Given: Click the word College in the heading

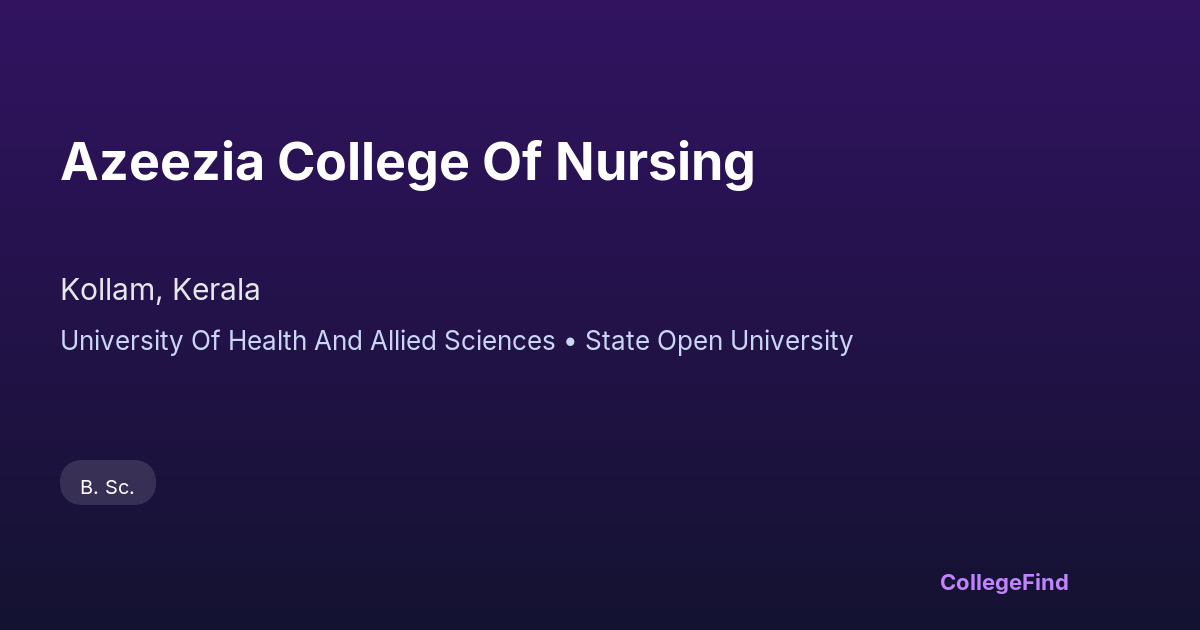Looking at the screenshot, I should pyautogui.click(x=373, y=162).
